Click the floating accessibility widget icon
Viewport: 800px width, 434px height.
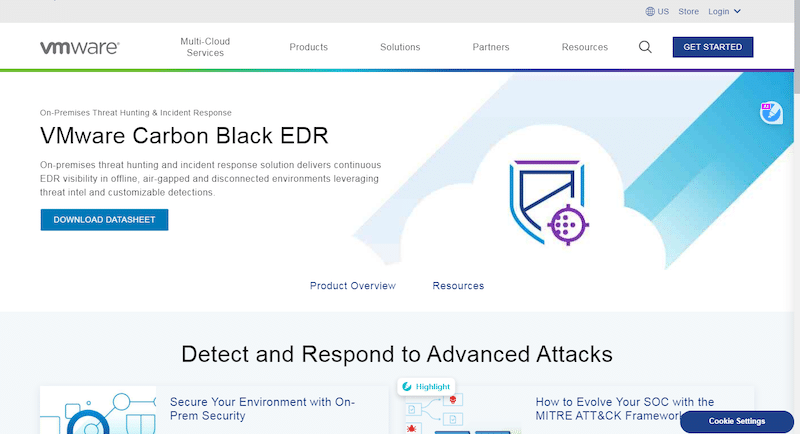coord(771,112)
